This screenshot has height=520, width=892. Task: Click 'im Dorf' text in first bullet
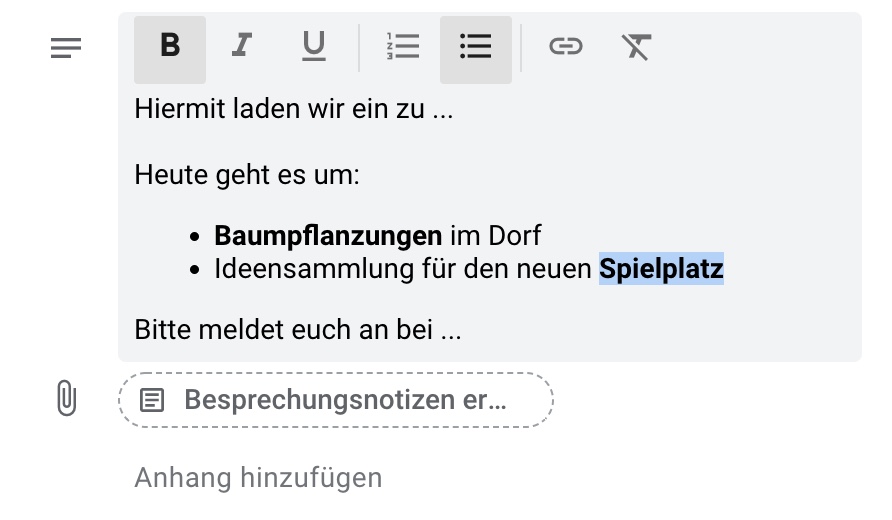(495, 236)
